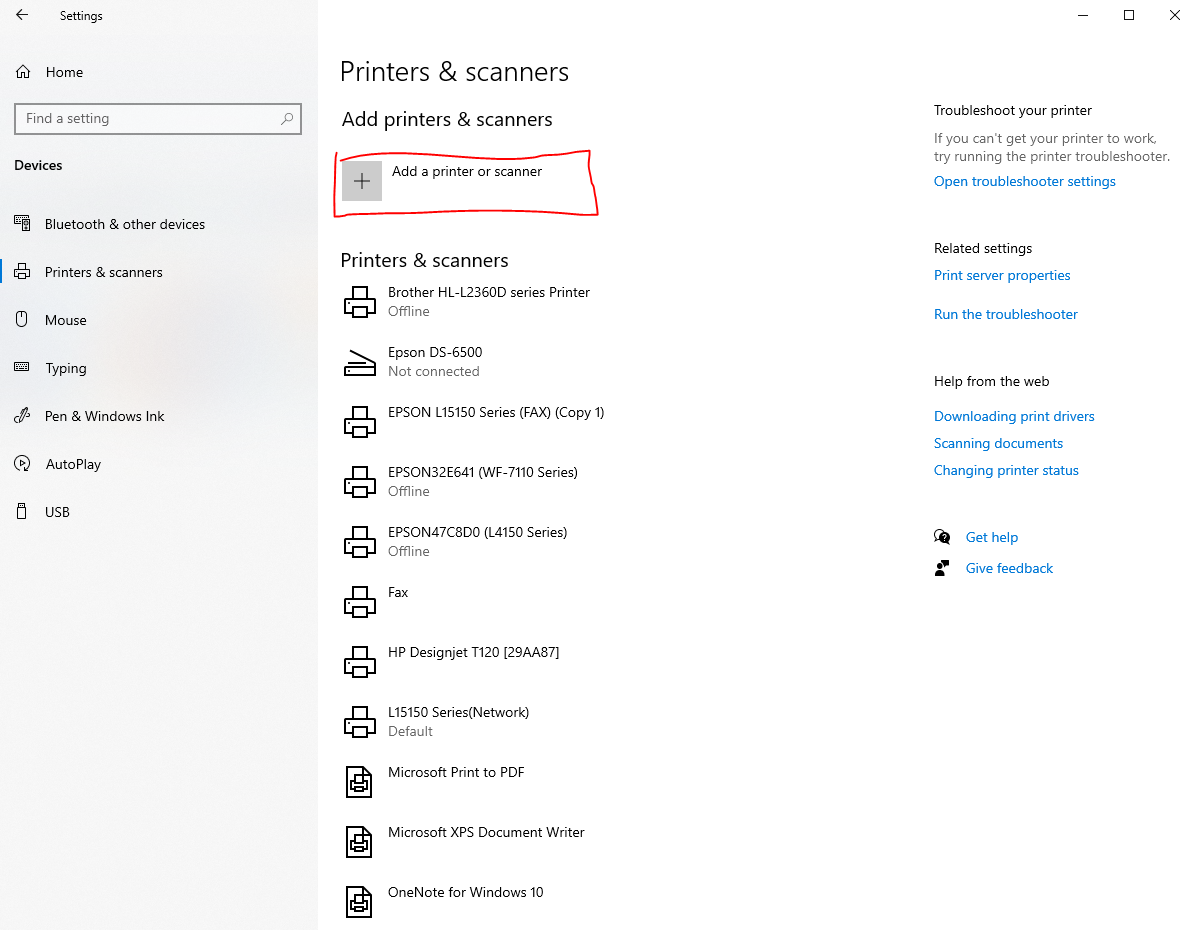This screenshot has height=930, width=1198.
Task: Click the OneNote for Windows 10 icon
Action: pos(359,902)
